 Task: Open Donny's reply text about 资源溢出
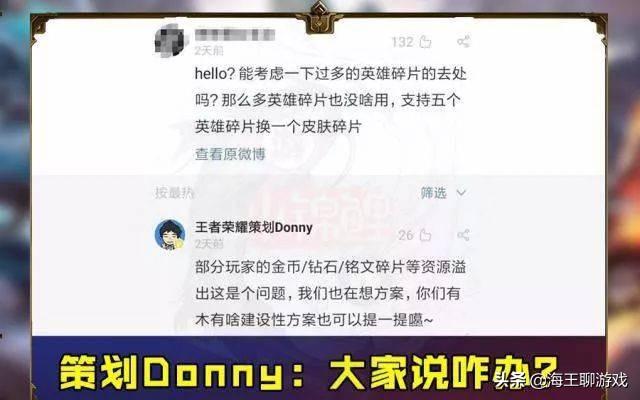click(x=330, y=293)
